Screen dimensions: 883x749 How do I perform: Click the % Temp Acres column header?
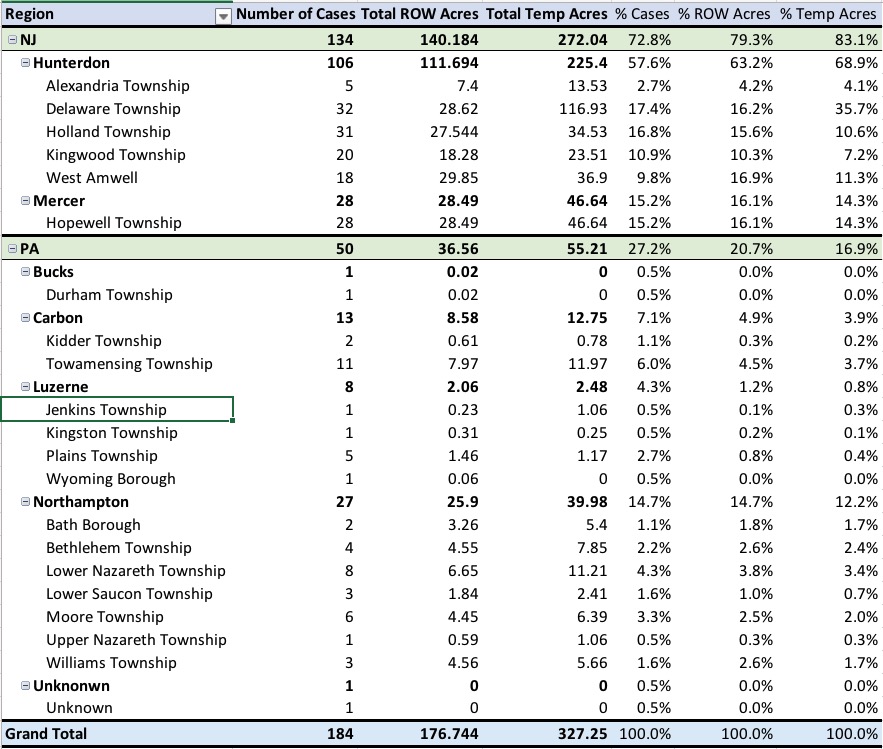(828, 15)
